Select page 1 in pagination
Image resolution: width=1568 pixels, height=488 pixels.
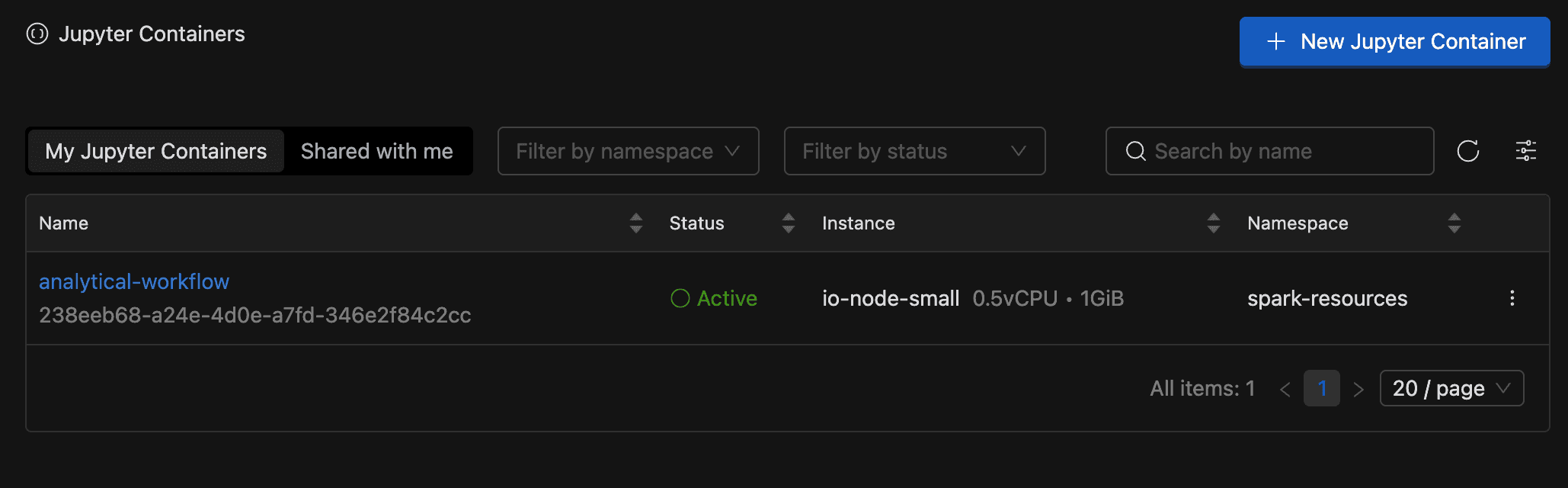pos(1321,389)
